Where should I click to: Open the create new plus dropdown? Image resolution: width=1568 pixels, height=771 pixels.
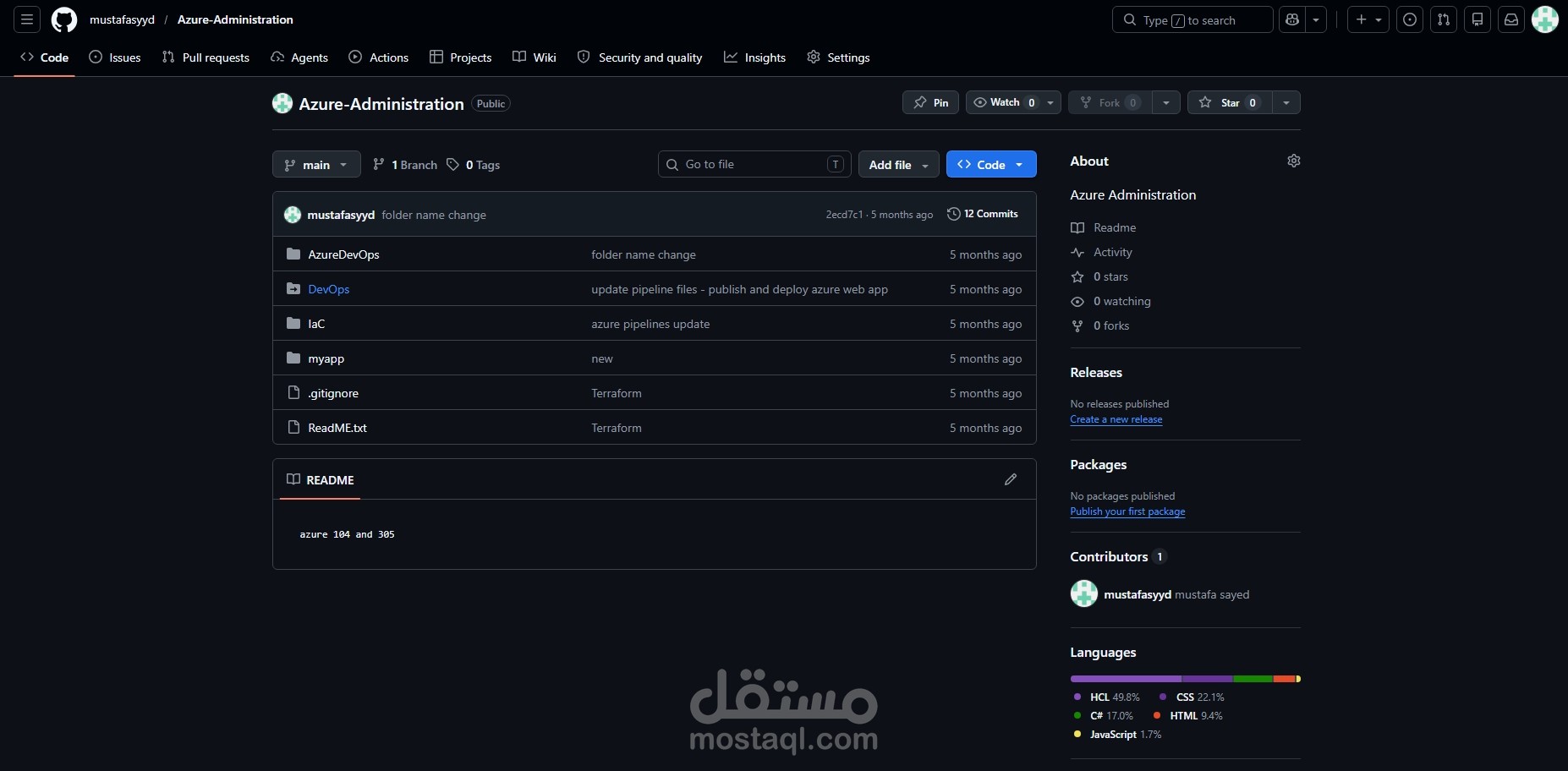coord(1368,19)
